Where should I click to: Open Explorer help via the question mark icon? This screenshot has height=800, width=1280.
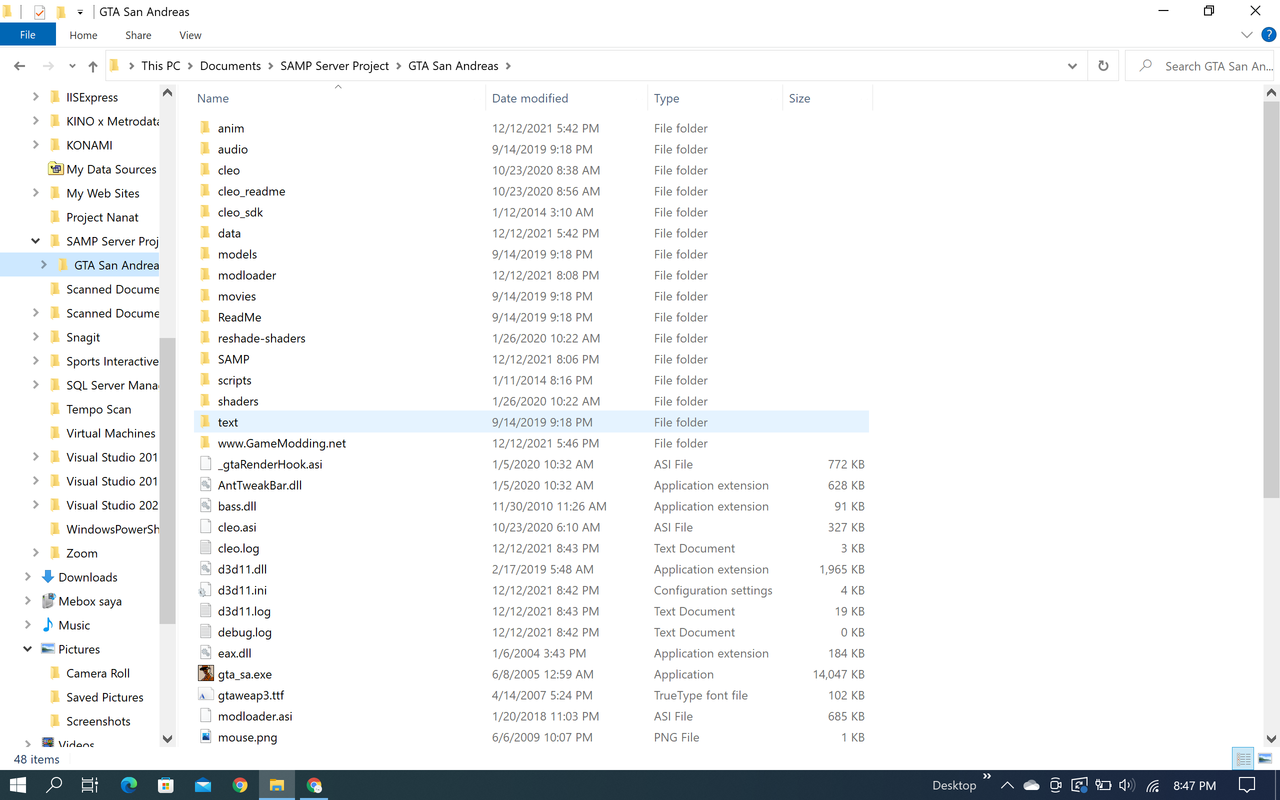(1268, 35)
